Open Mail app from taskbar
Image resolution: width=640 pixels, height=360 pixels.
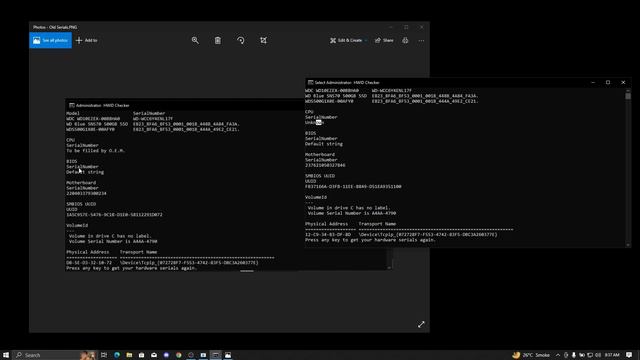(154, 355)
